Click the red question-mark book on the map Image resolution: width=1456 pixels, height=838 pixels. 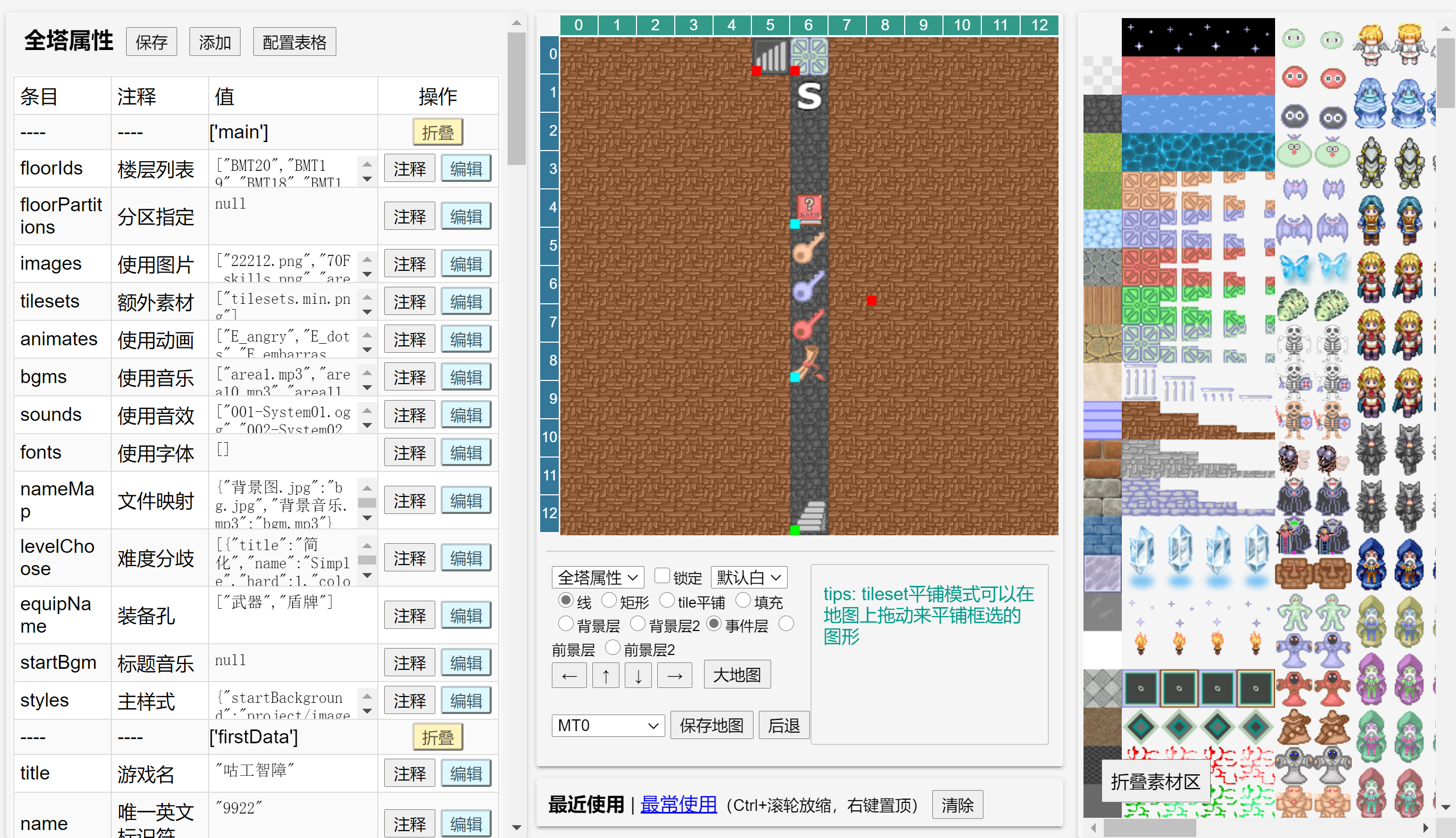tap(808, 209)
